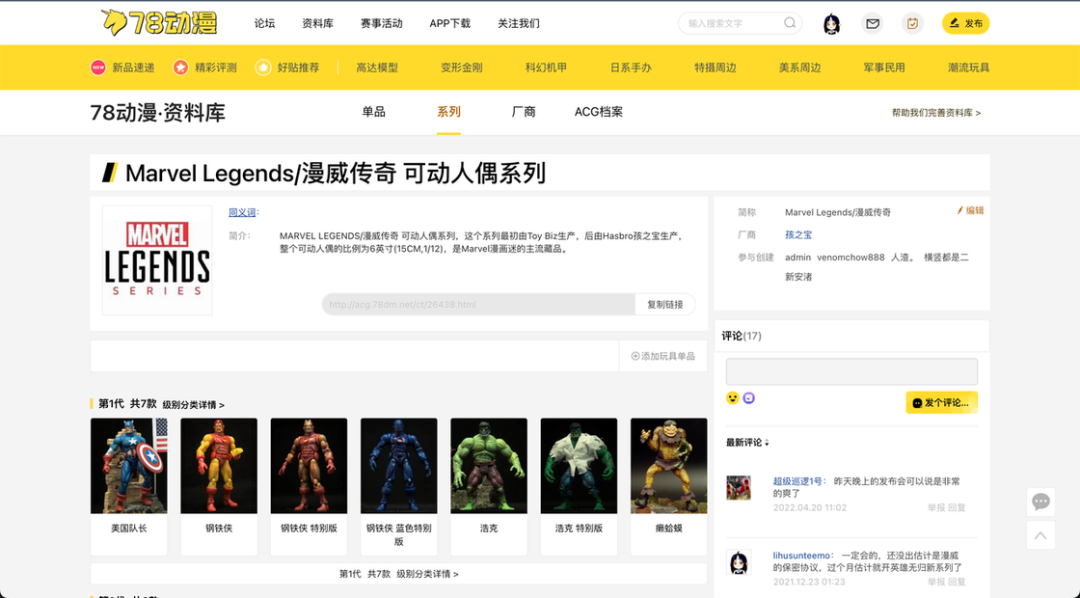This screenshot has width=1080, height=598.
Task: Click contributor venomchow888
Action: click(x=851, y=257)
